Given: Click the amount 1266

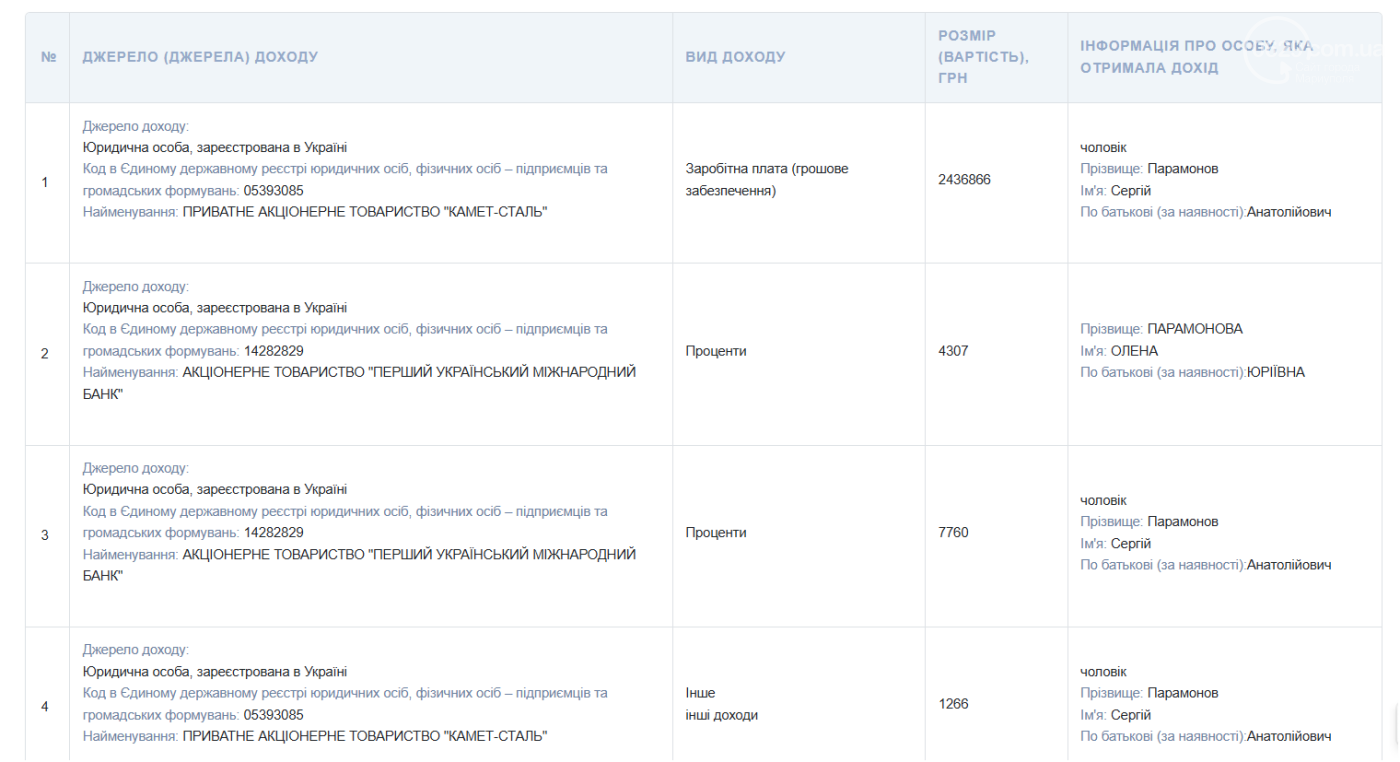Looking at the screenshot, I should [953, 704].
